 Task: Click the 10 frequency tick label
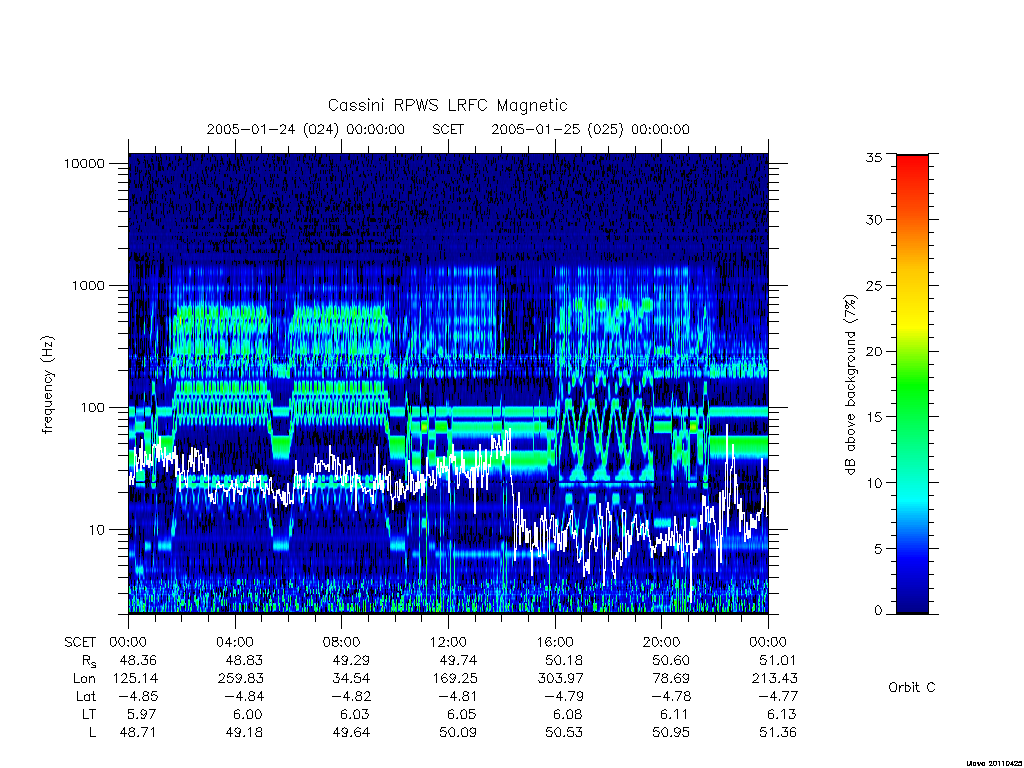(x=97, y=530)
